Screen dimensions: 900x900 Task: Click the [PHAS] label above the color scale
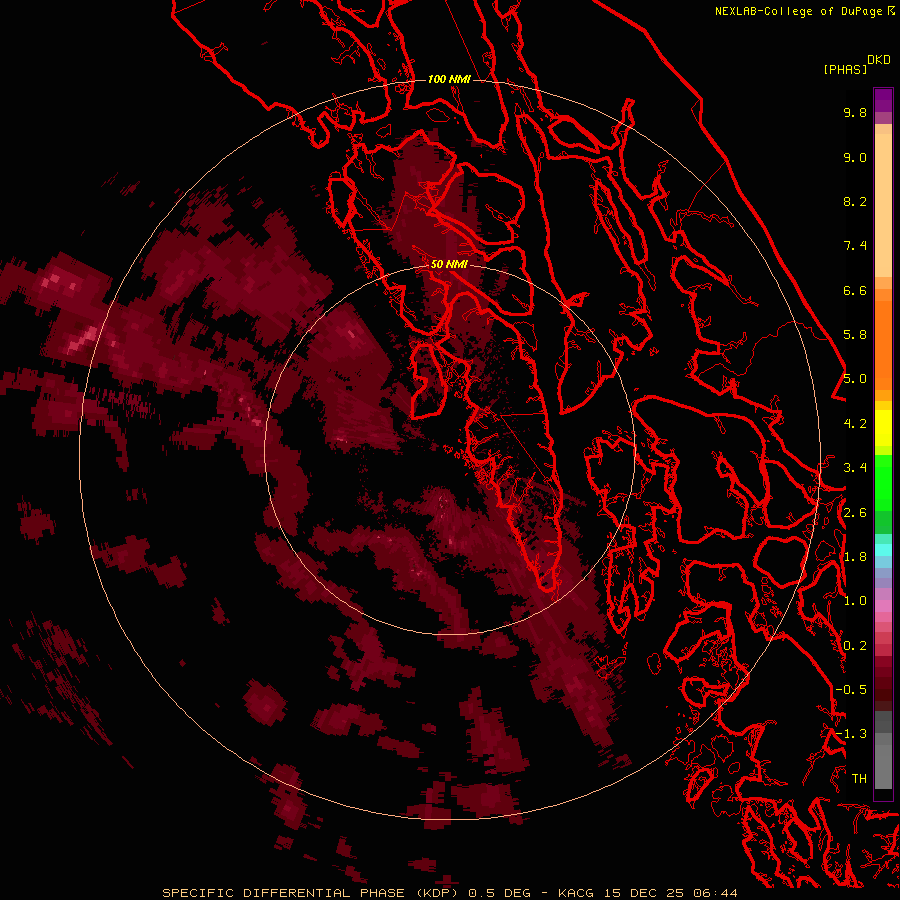[x=845, y=69]
